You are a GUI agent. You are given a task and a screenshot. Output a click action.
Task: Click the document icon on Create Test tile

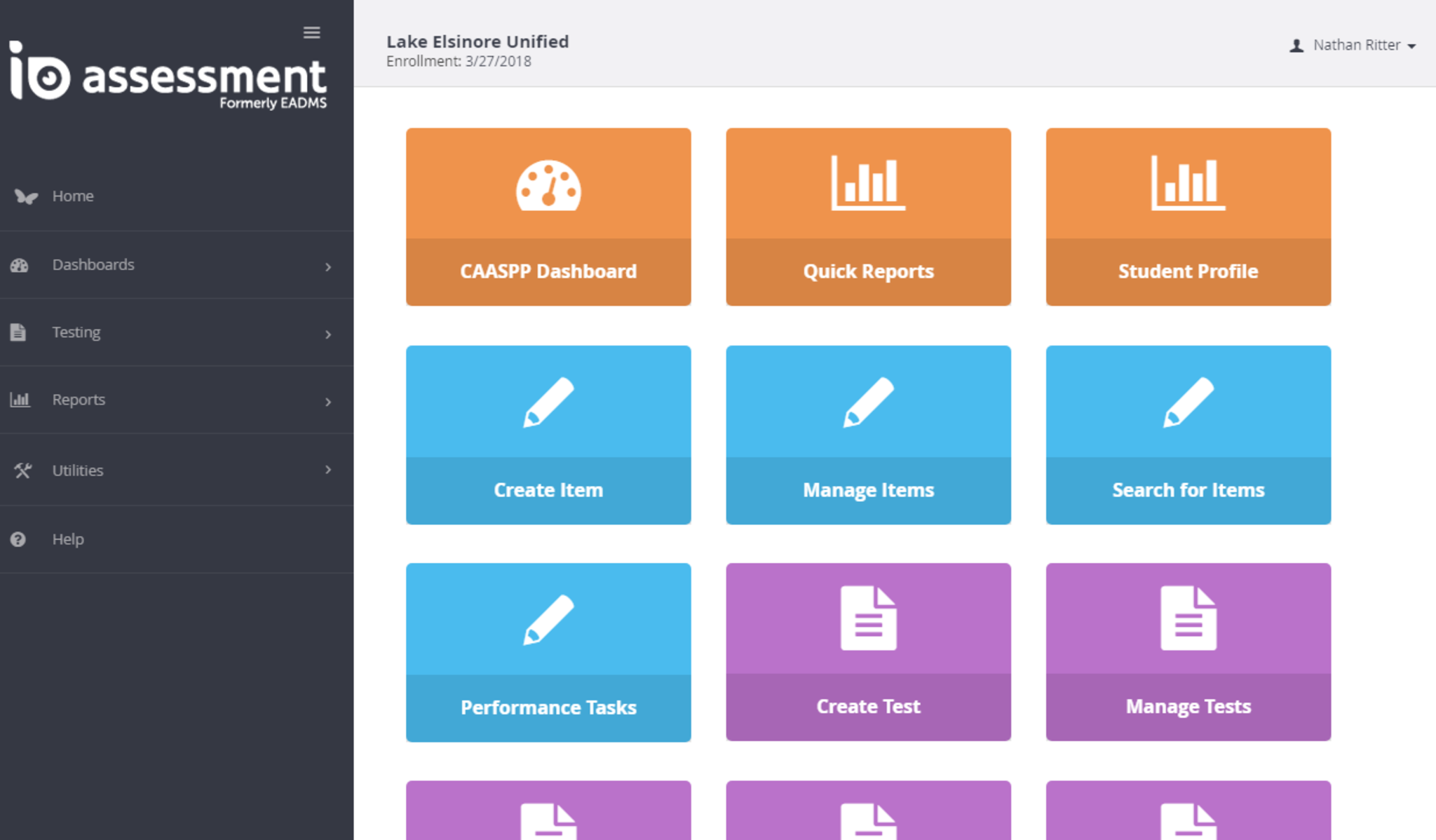click(868, 618)
